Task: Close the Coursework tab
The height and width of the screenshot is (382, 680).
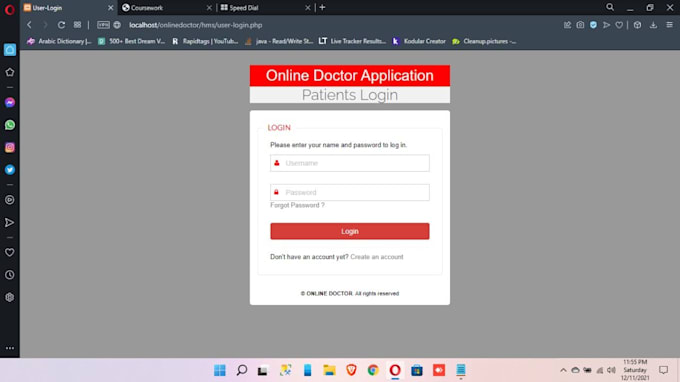Action: (209, 8)
